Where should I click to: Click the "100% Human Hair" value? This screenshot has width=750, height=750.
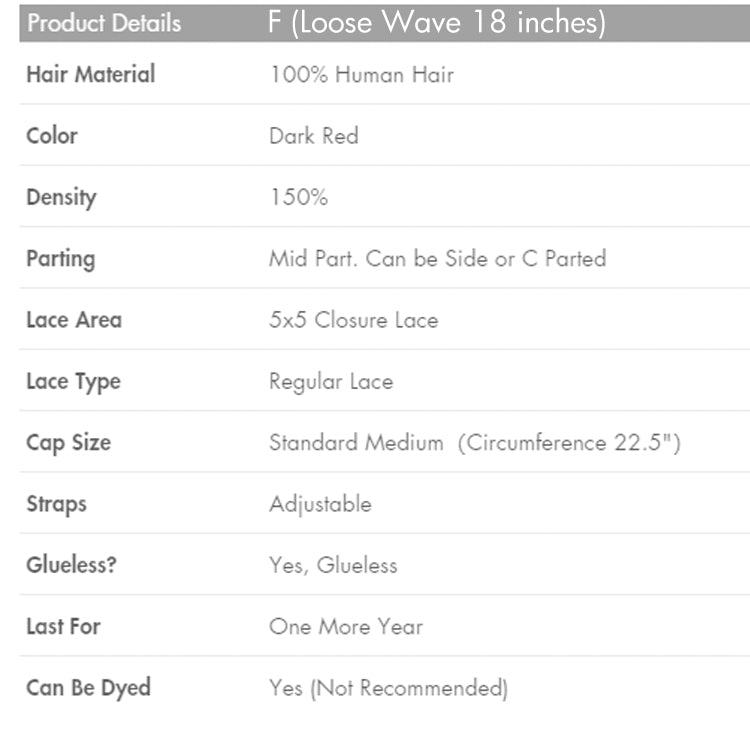pyautogui.click(x=361, y=74)
